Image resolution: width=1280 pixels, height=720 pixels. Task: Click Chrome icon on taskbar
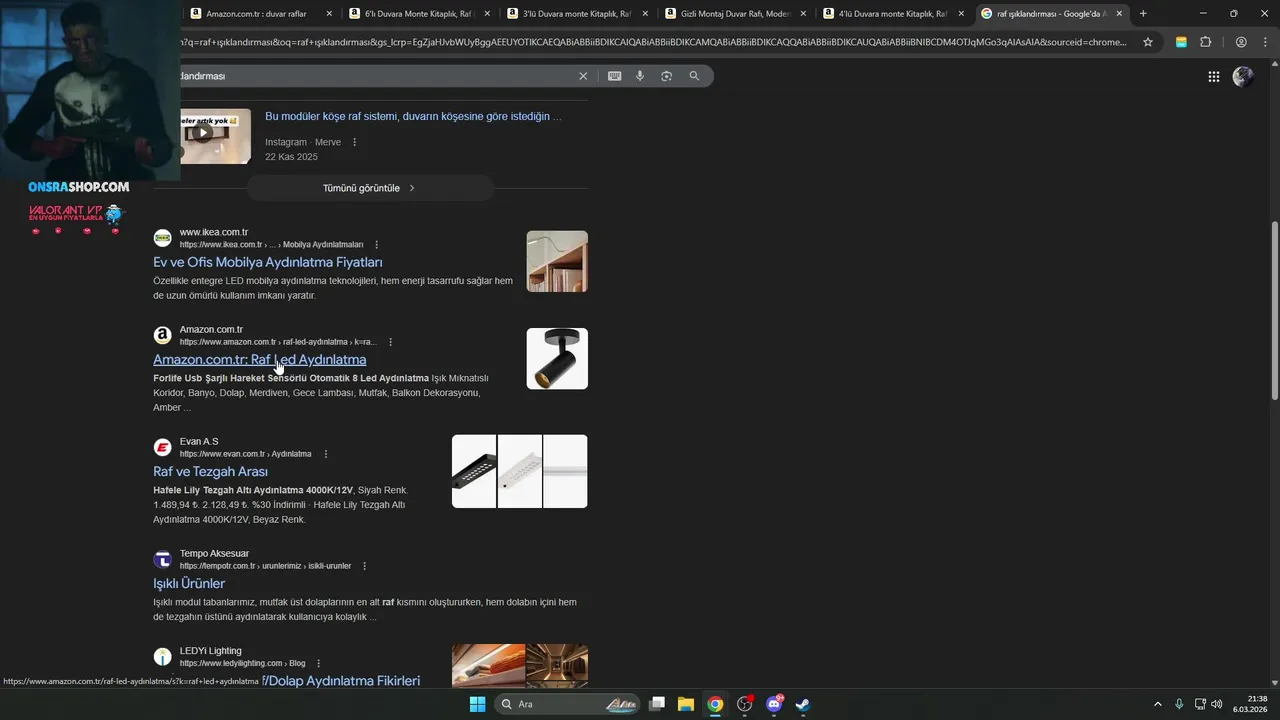click(715, 704)
